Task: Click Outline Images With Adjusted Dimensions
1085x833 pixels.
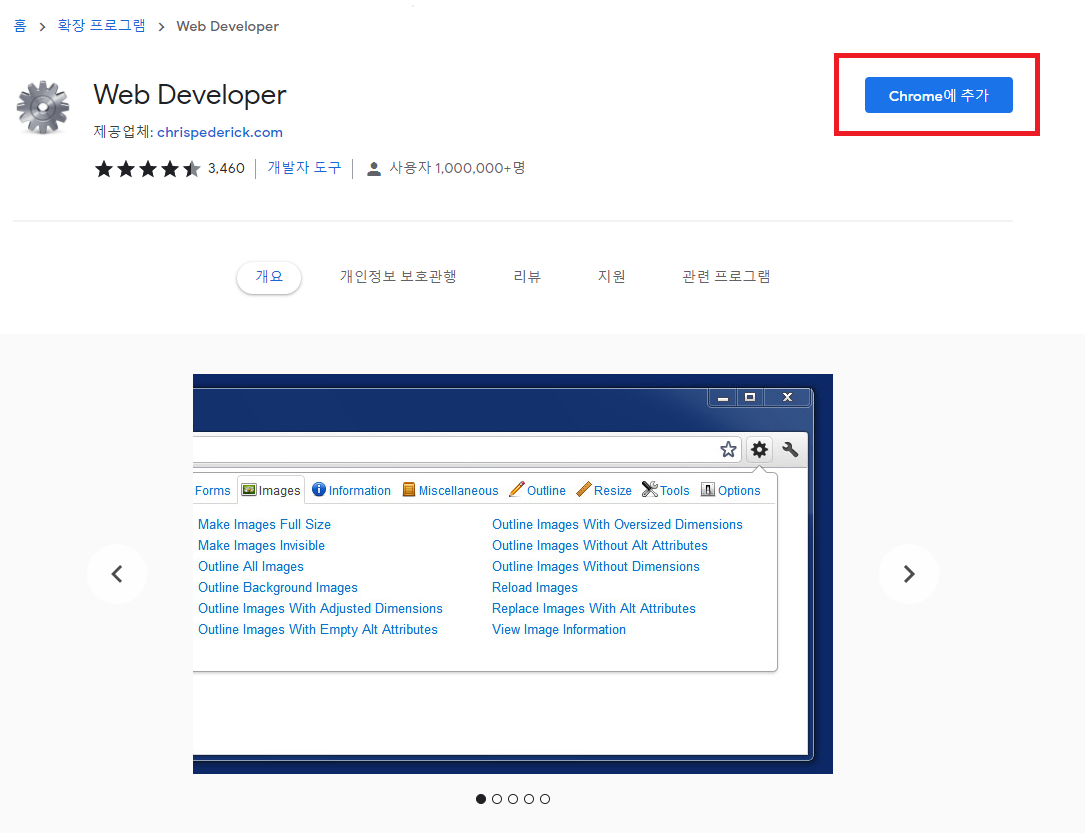Action: coord(320,608)
